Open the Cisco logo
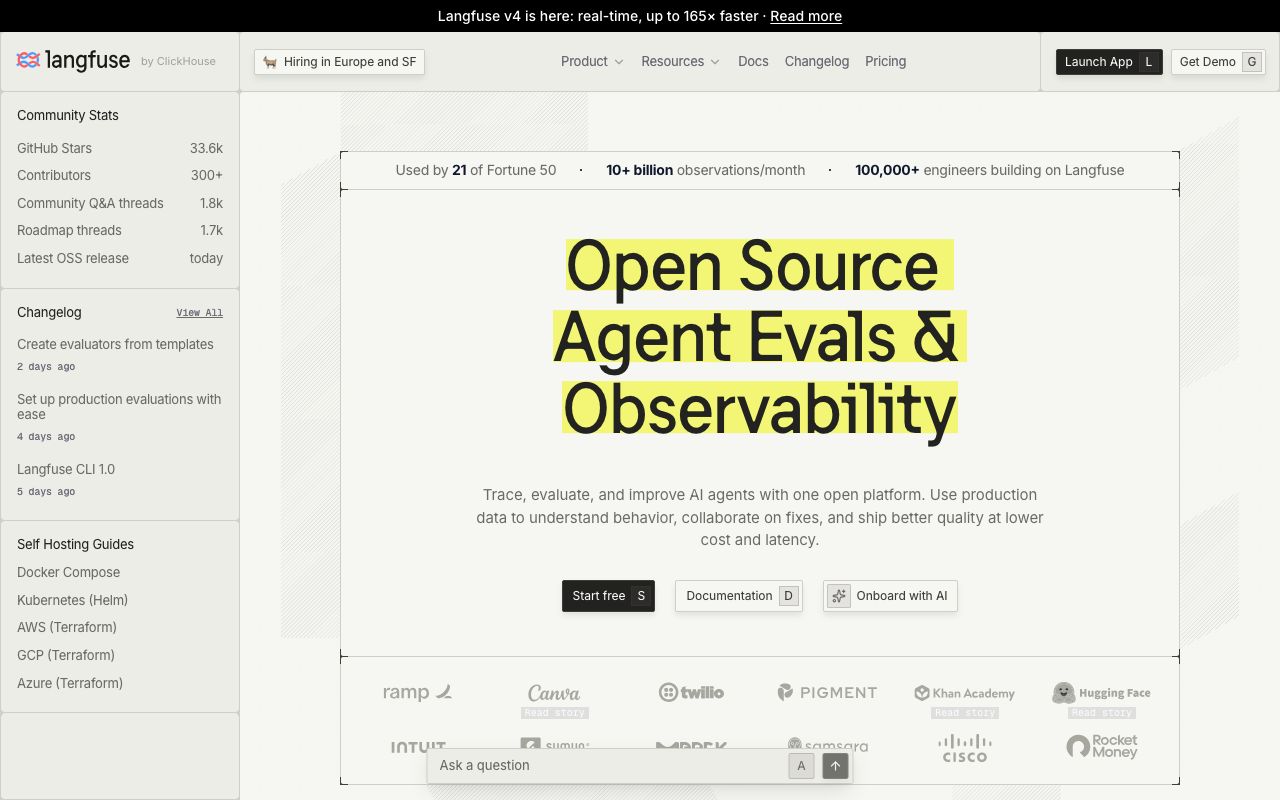Viewport: 1280px width, 800px height. click(x=964, y=748)
